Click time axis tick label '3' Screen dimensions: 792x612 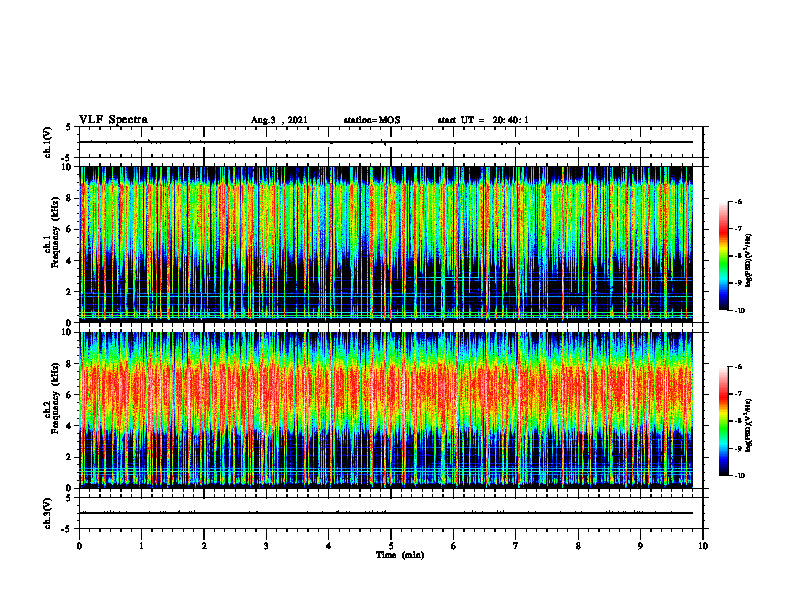pyautogui.click(x=266, y=546)
